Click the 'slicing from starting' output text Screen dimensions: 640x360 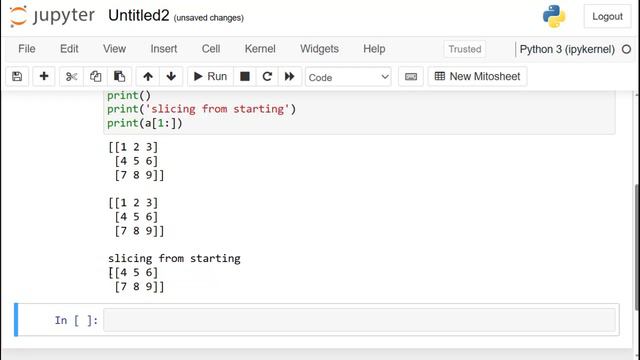tap(174, 258)
